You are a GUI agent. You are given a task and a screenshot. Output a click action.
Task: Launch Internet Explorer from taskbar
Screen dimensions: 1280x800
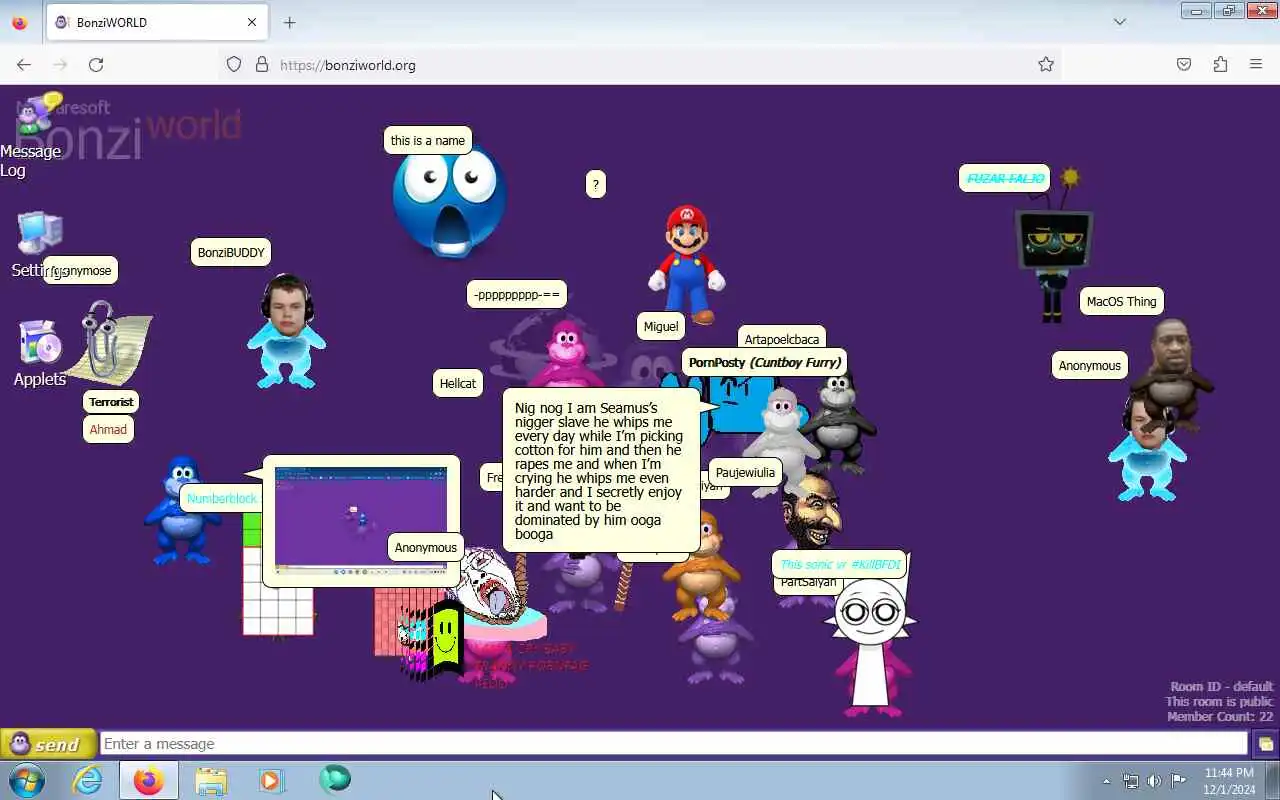[88, 780]
